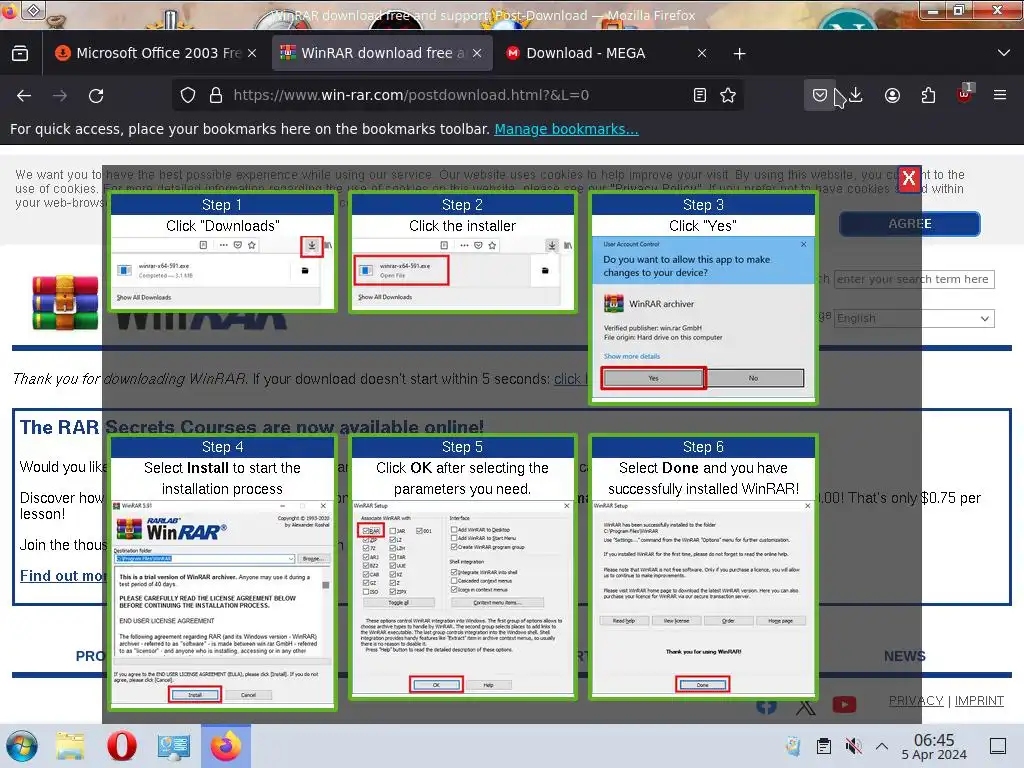Open the Firefox Downloads panel

[856, 95]
